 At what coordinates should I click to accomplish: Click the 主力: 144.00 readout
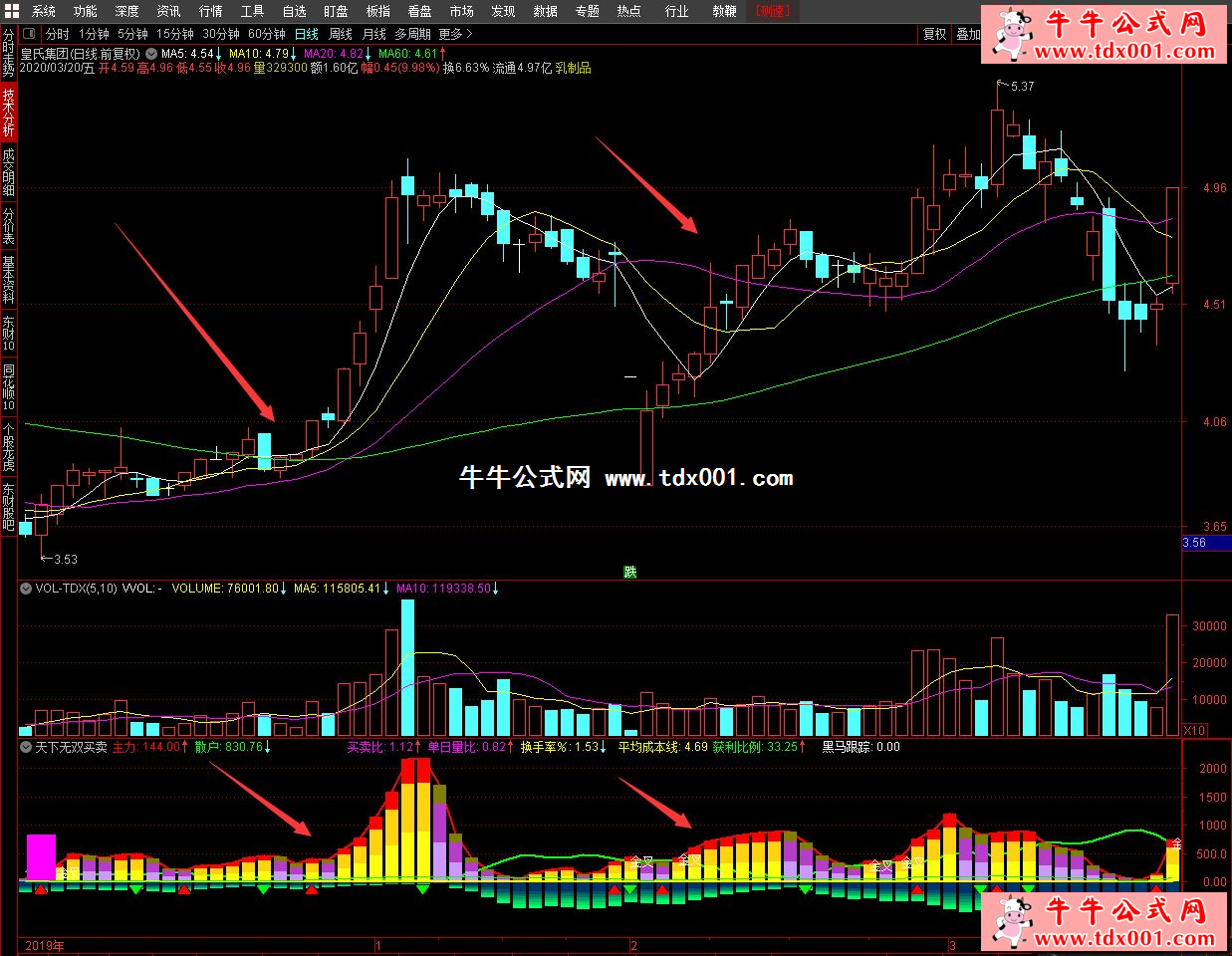coord(149,746)
